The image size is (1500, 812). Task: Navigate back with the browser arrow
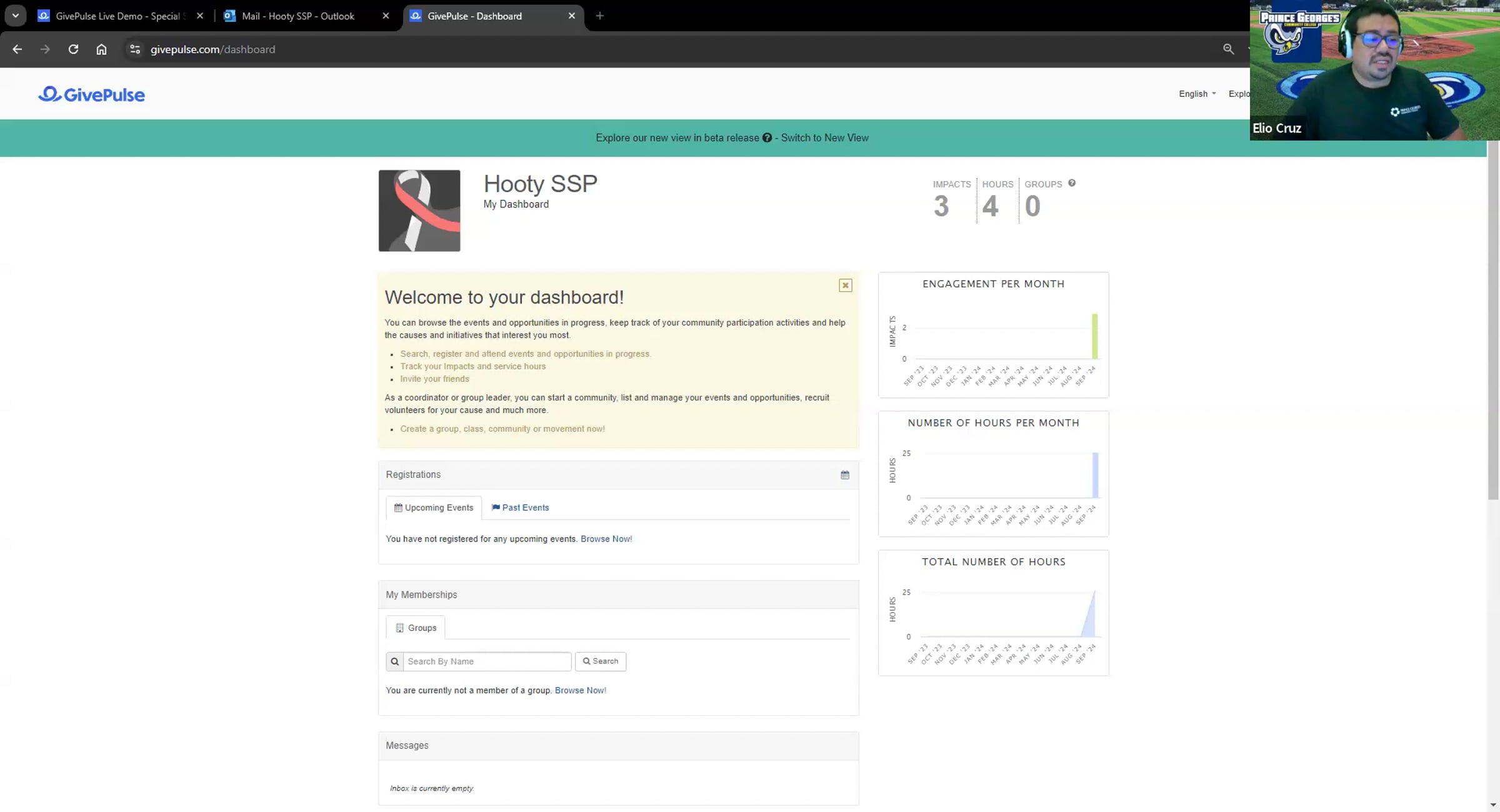click(17, 49)
